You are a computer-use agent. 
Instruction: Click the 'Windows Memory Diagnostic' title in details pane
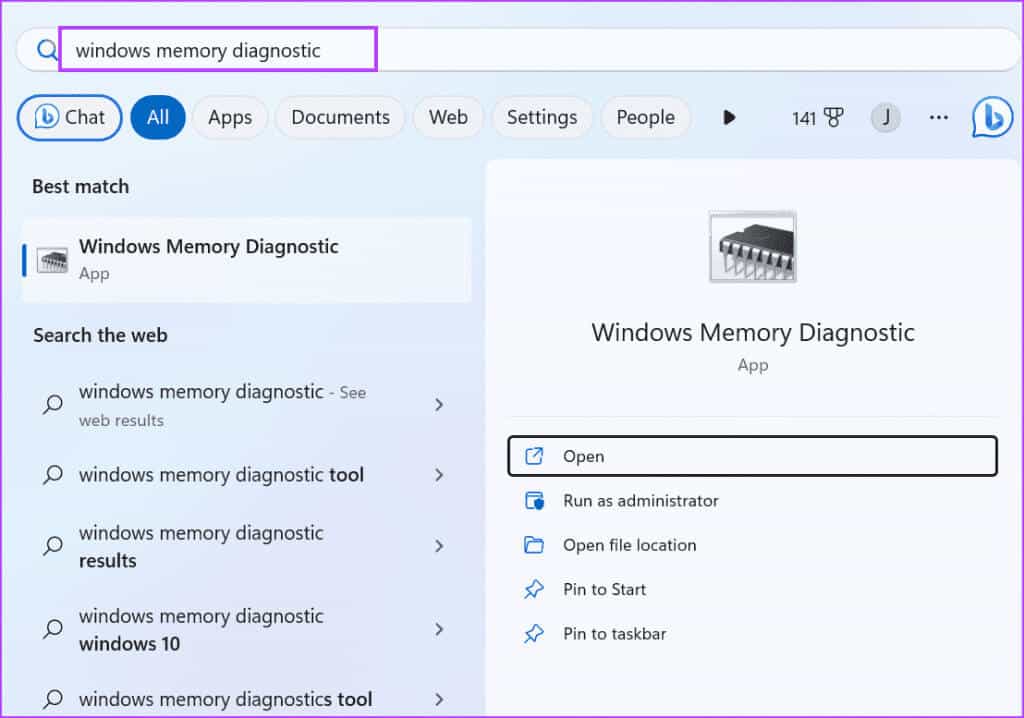[752, 333]
